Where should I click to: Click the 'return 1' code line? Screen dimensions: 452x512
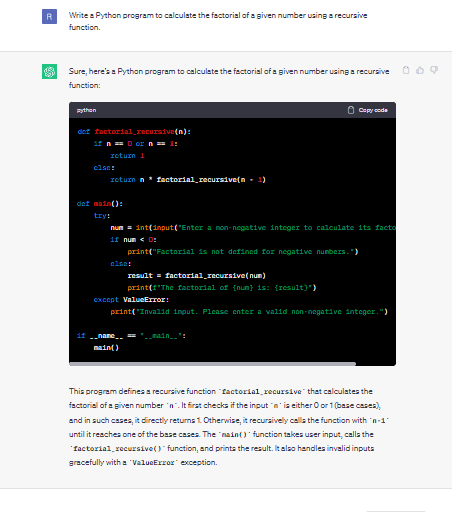127,156
